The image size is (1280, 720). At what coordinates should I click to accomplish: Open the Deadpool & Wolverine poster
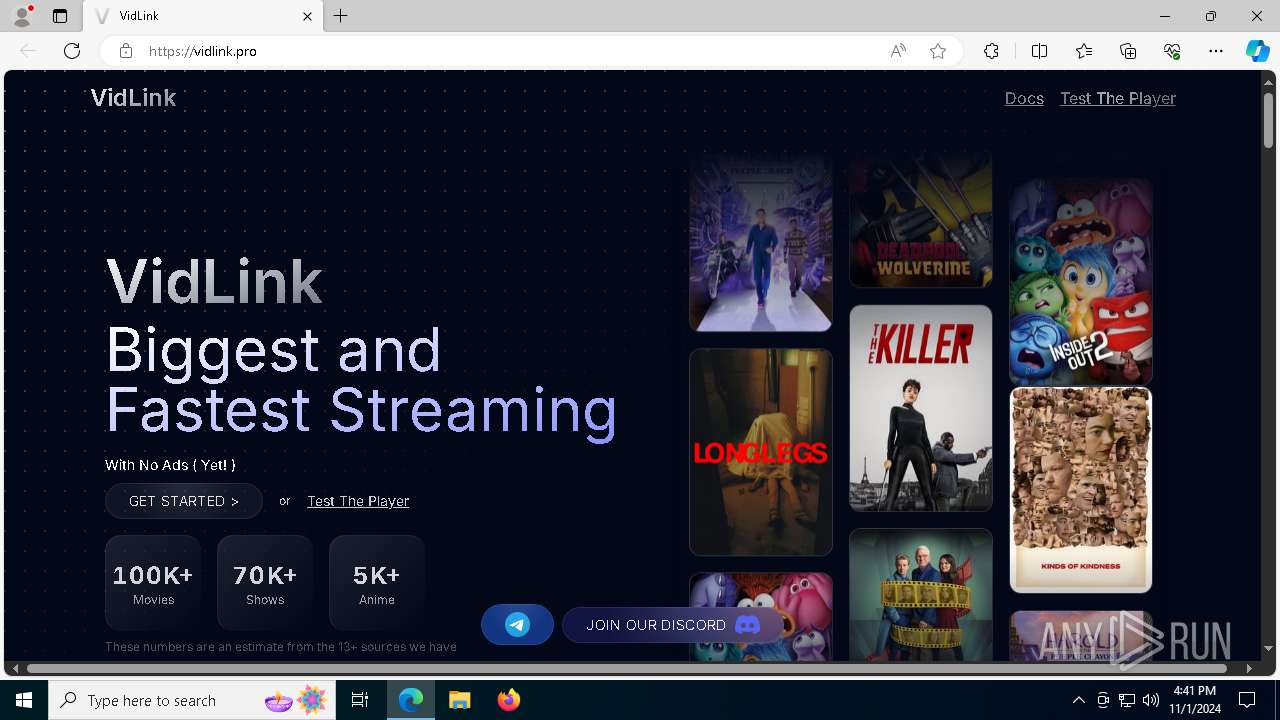921,221
